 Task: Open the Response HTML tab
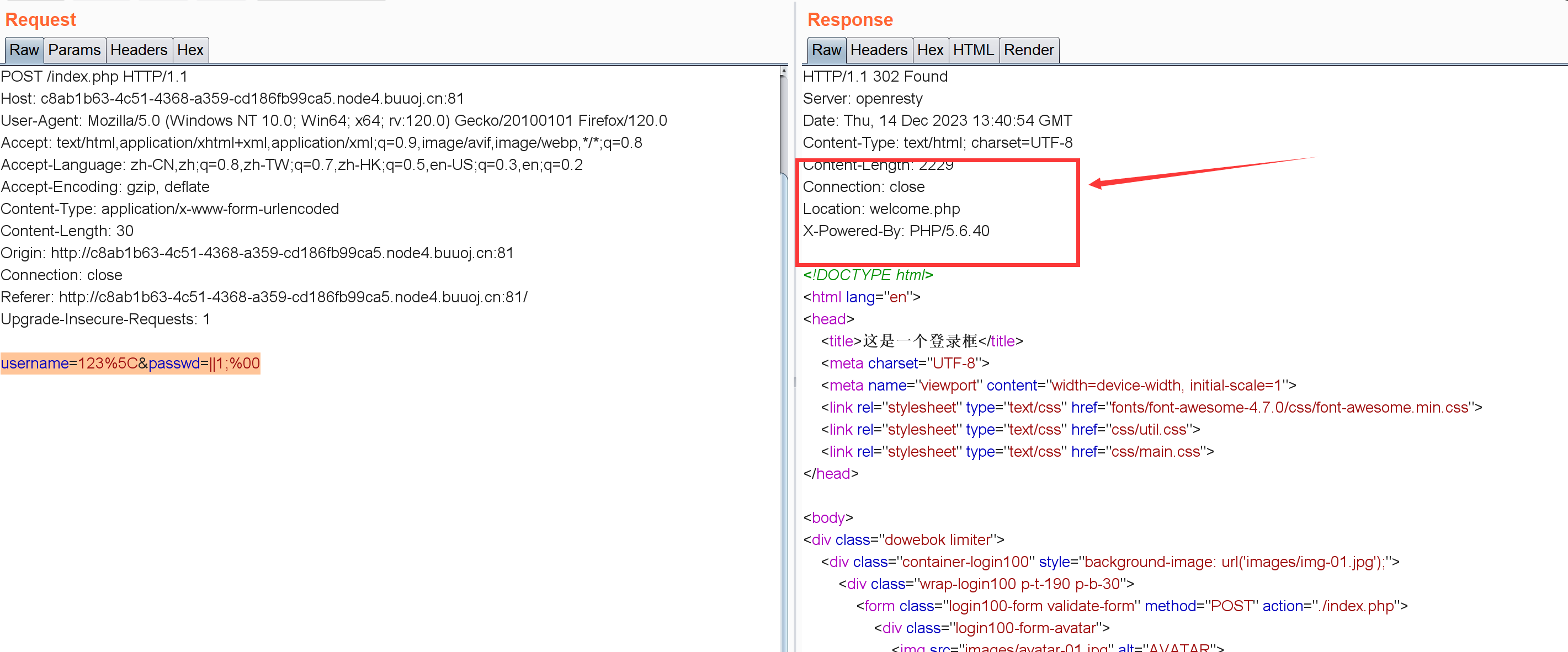click(973, 50)
